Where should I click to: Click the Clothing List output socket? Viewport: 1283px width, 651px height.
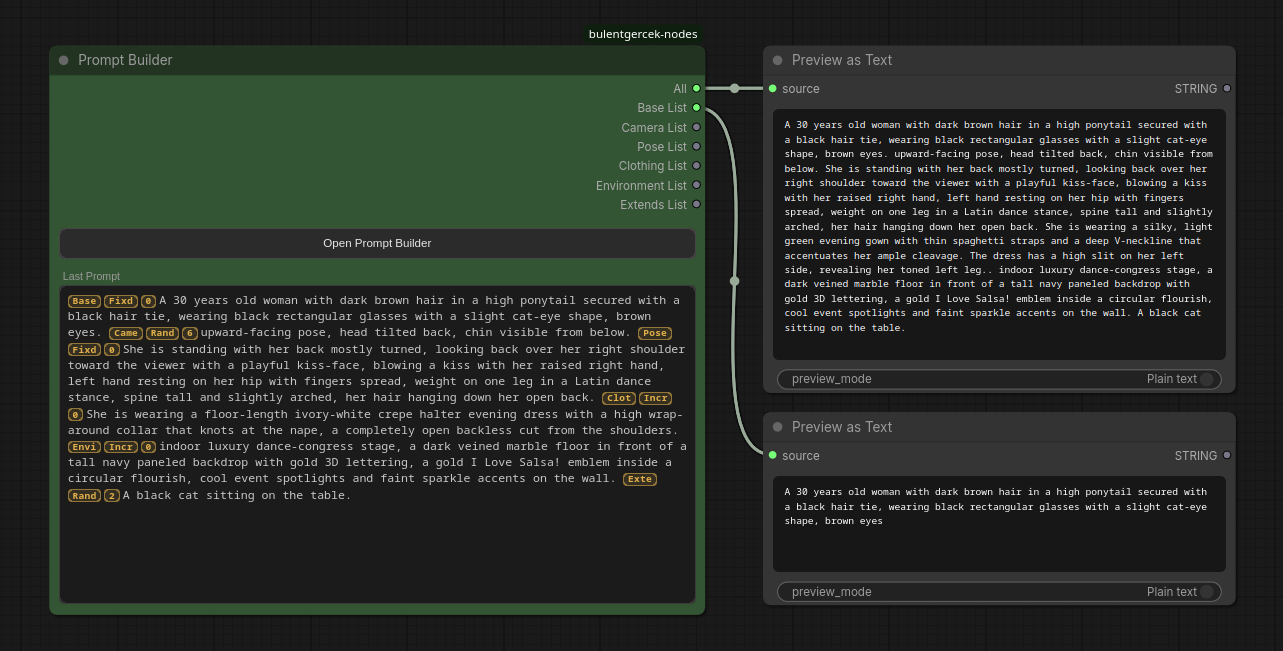(x=697, y=166)
